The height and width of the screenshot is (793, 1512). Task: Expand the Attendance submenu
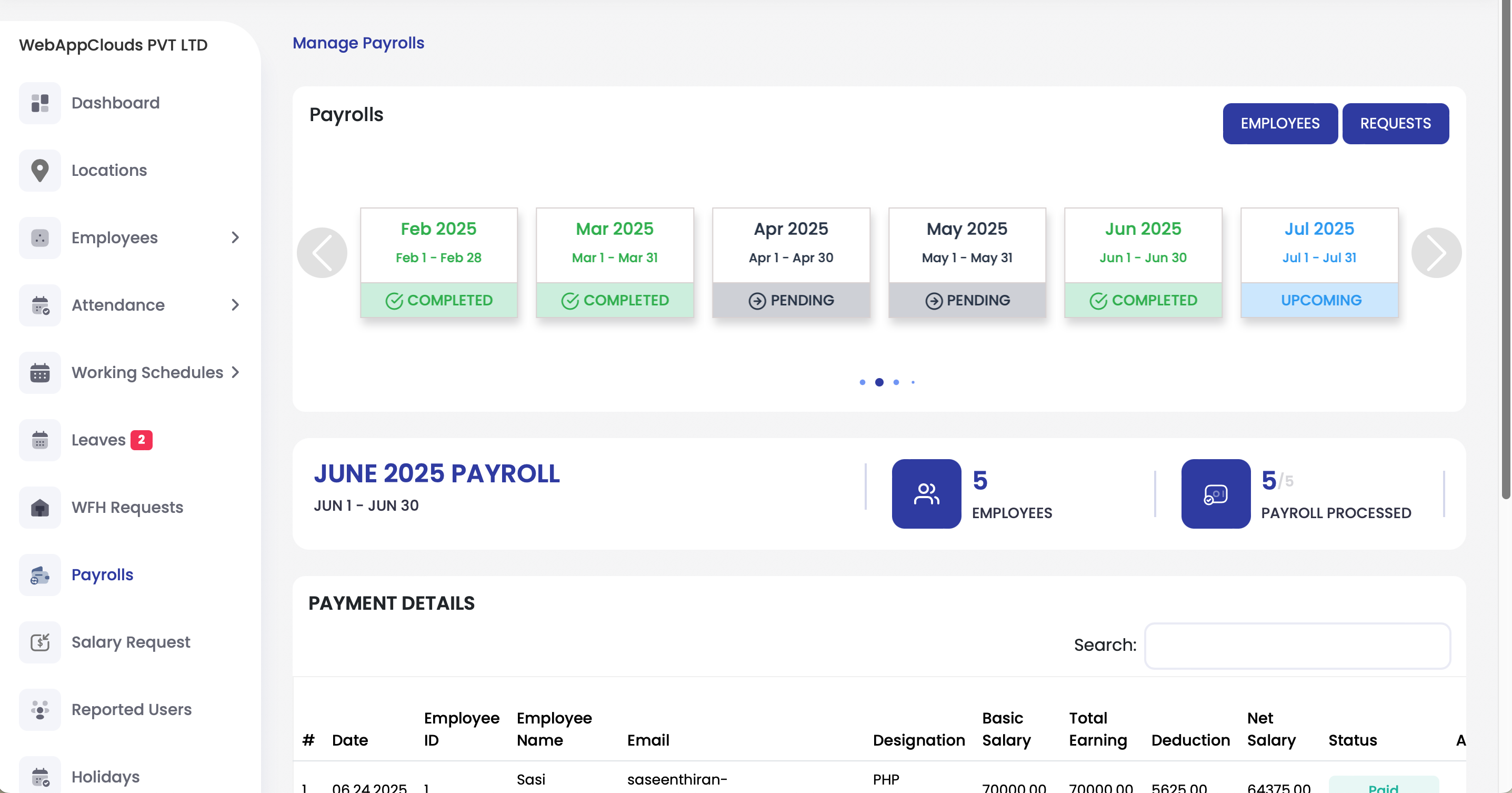pyautogui.click(x=235, y=305)
